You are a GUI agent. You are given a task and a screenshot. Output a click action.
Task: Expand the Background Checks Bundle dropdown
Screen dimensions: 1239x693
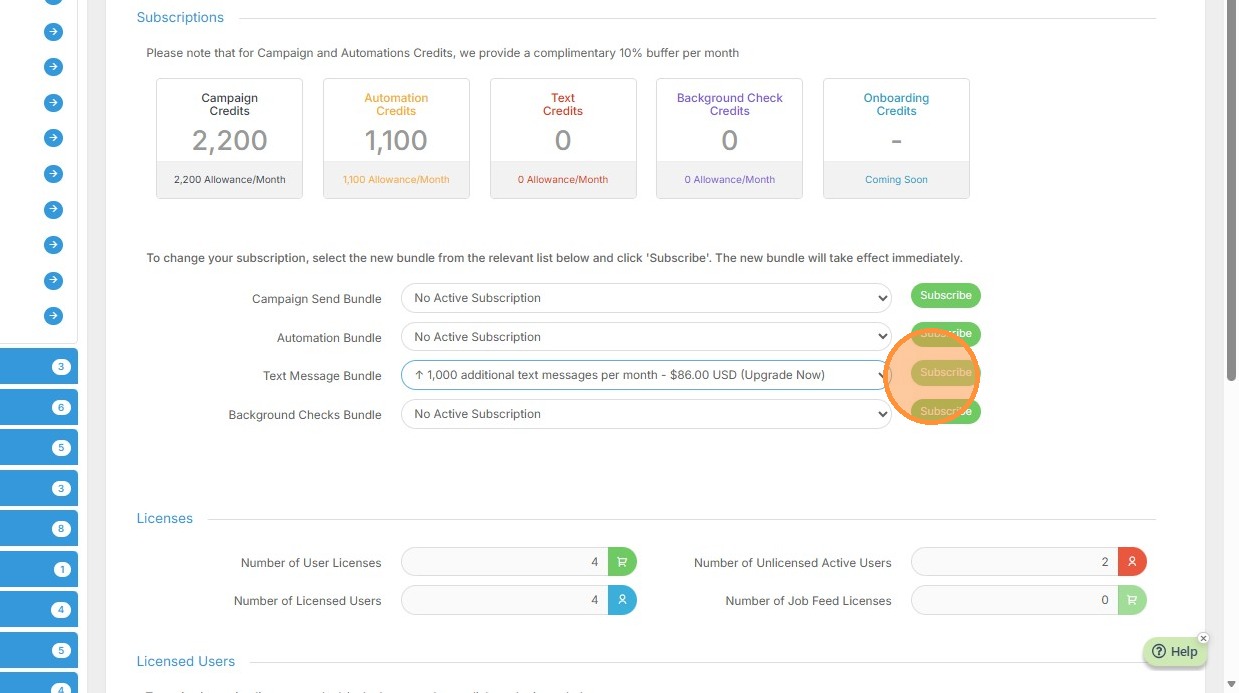(x=646, y=414)
